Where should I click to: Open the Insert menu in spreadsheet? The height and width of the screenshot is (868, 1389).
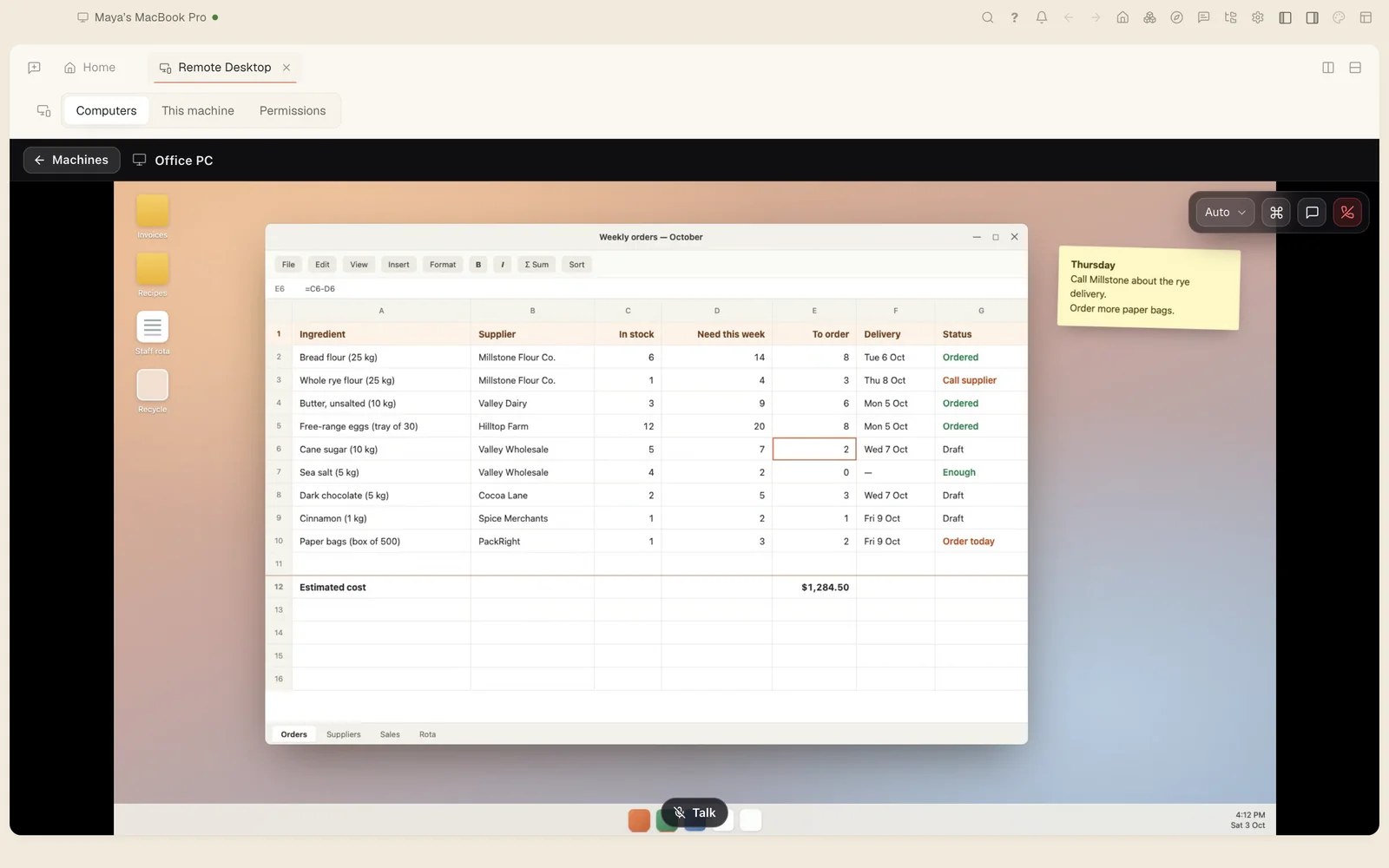coord(398,265)
